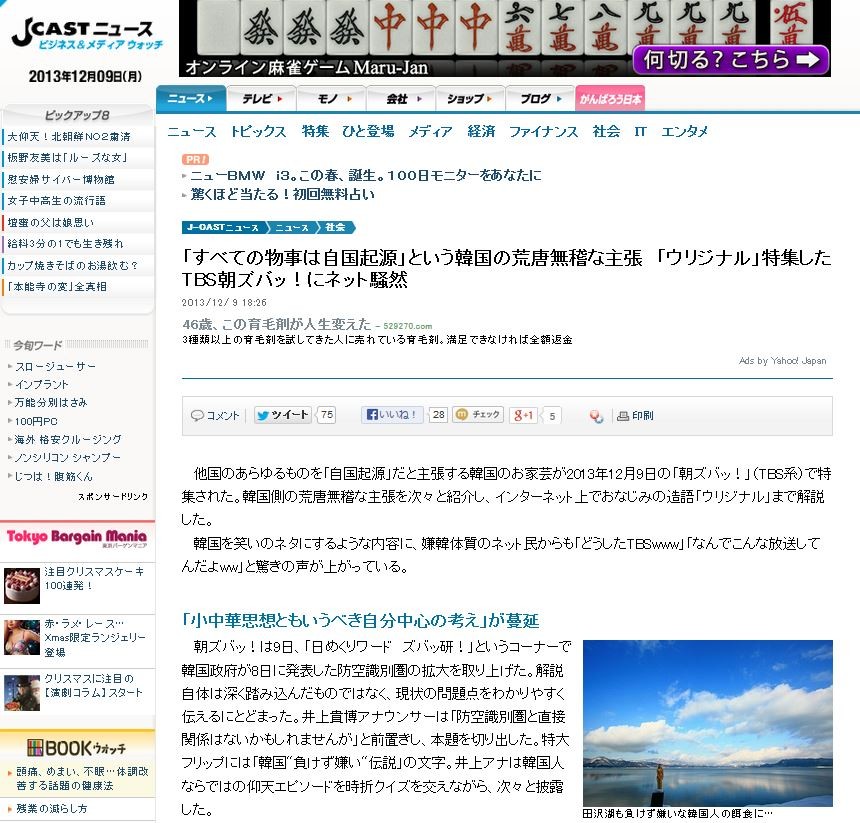Open the Christmas cake thumbnail

(21, 586)
